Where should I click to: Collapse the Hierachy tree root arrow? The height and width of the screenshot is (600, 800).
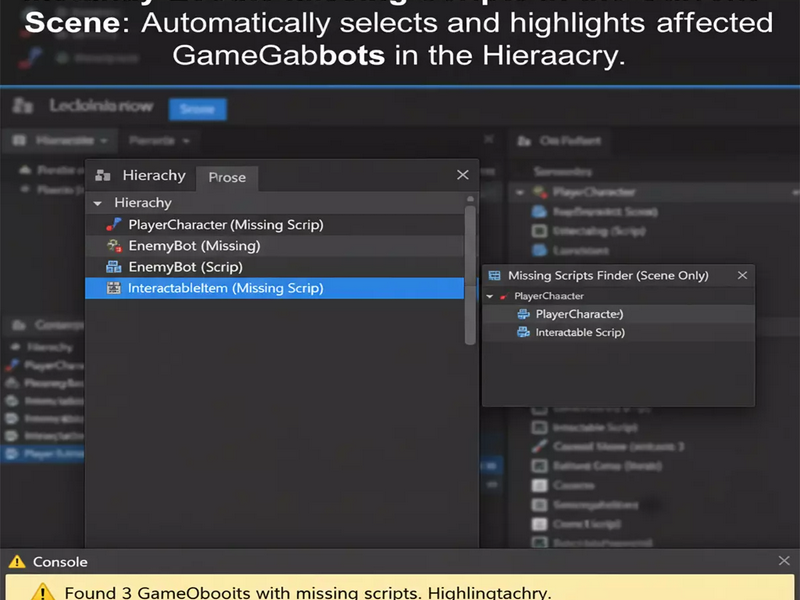(97, 203)
